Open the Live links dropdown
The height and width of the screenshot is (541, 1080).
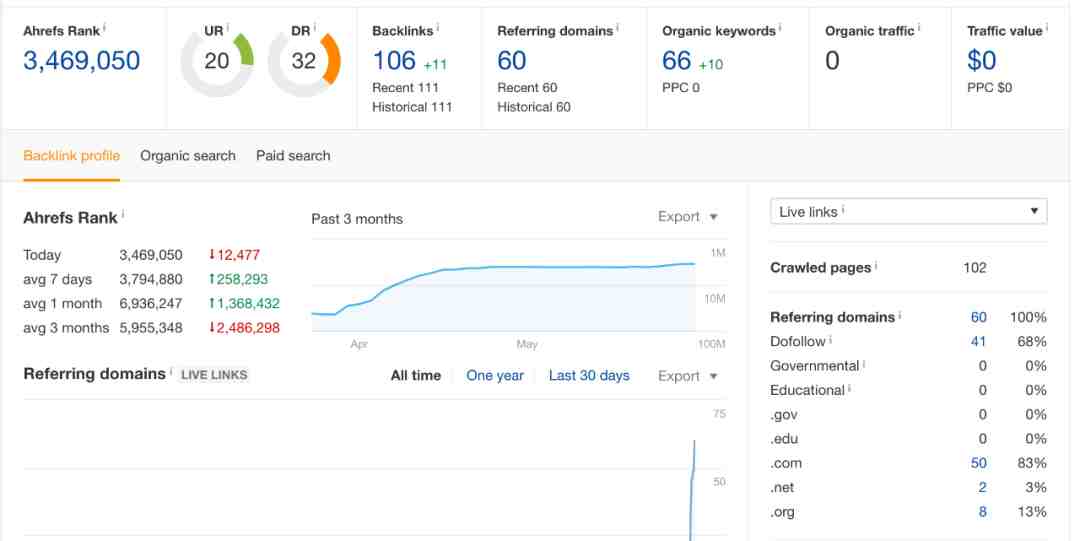point(908,212)
